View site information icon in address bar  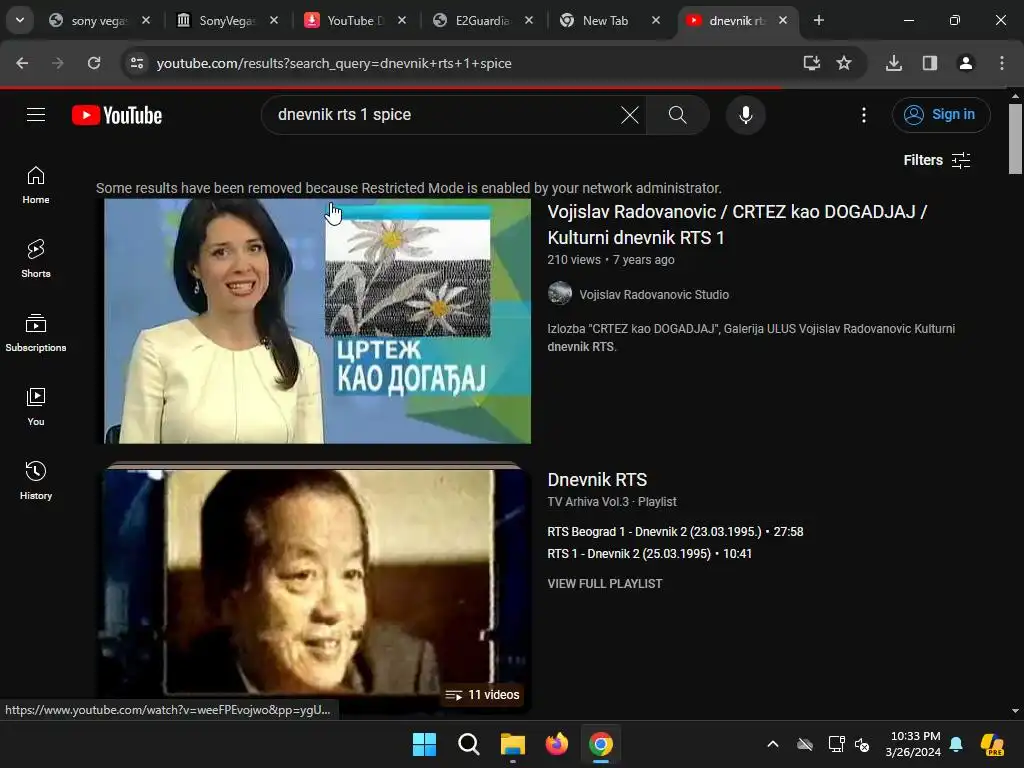tap(137, 63)
